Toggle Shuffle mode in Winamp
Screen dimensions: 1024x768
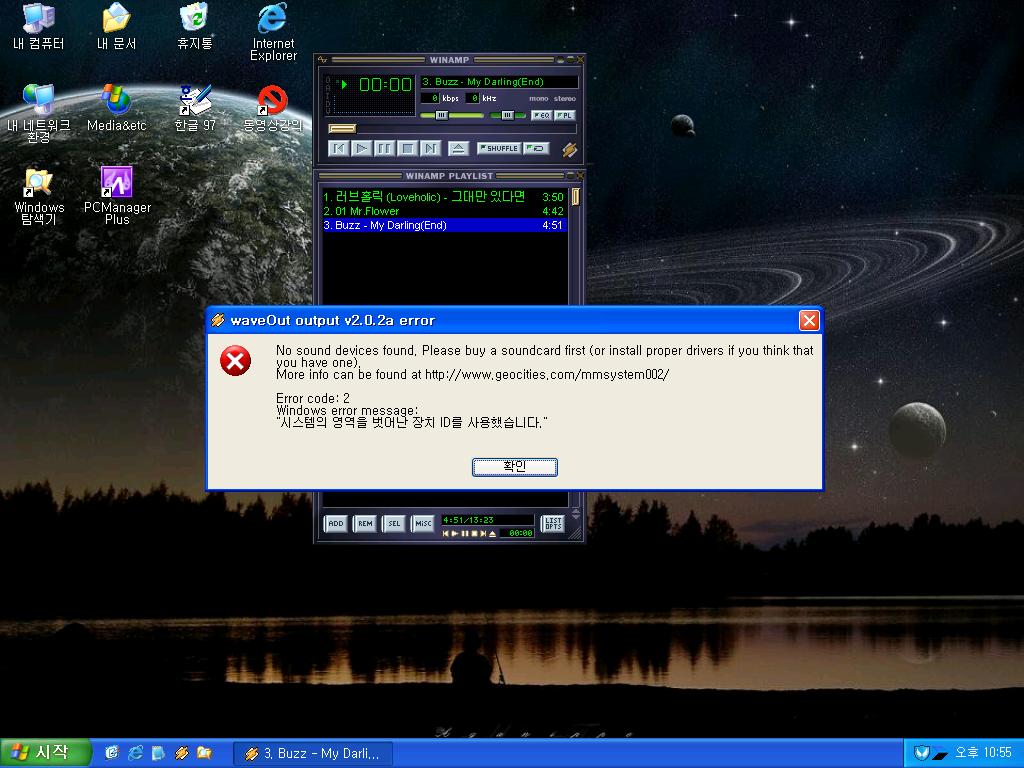point(499,148)
